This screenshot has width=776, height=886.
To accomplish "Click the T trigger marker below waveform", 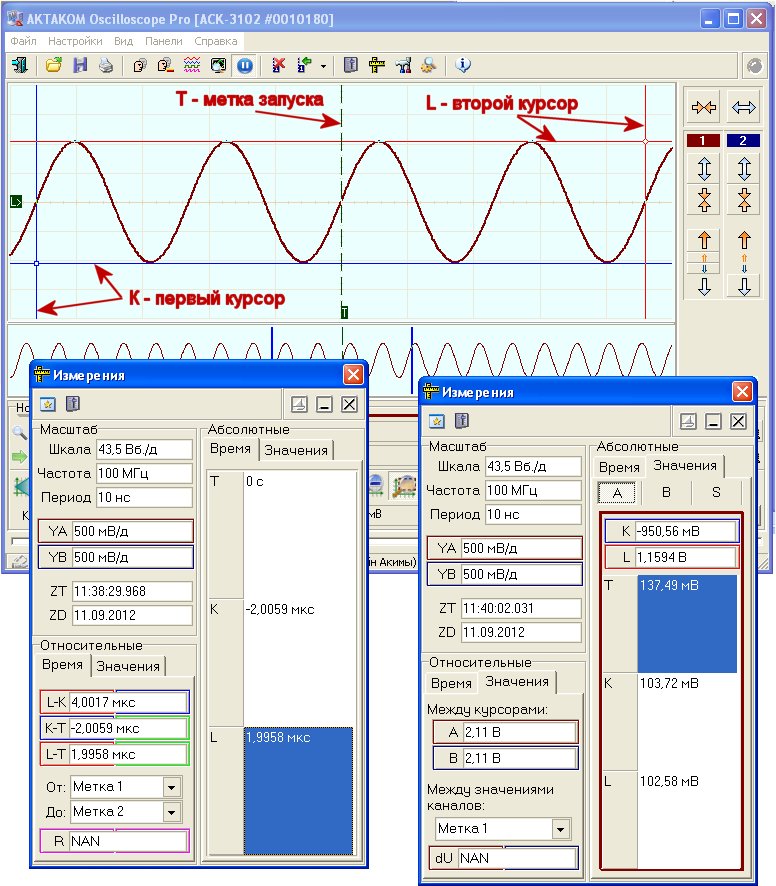I will click(344, 312).
